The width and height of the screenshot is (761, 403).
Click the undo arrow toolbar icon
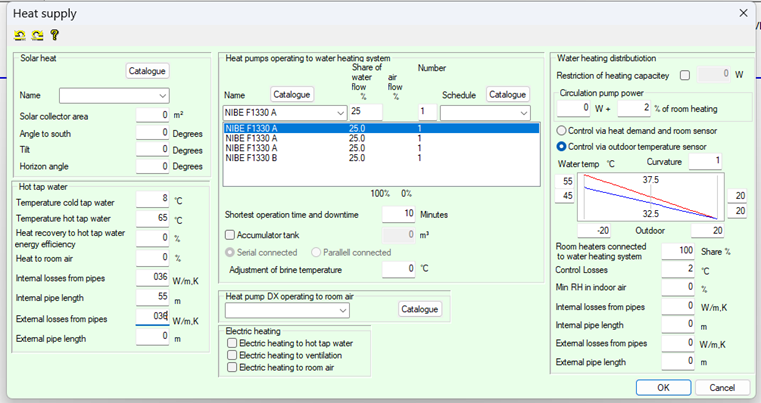[20, 35]
